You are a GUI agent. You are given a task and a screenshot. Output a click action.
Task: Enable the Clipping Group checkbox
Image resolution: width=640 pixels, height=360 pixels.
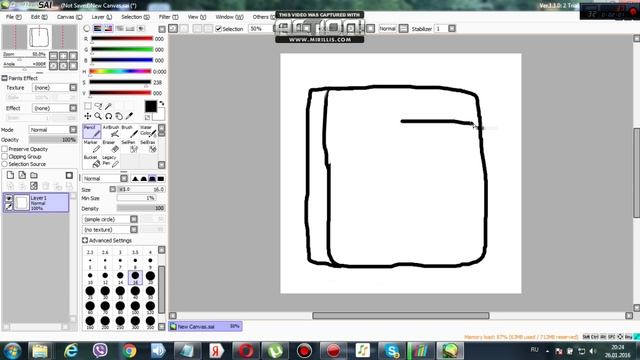pos(4,157)
